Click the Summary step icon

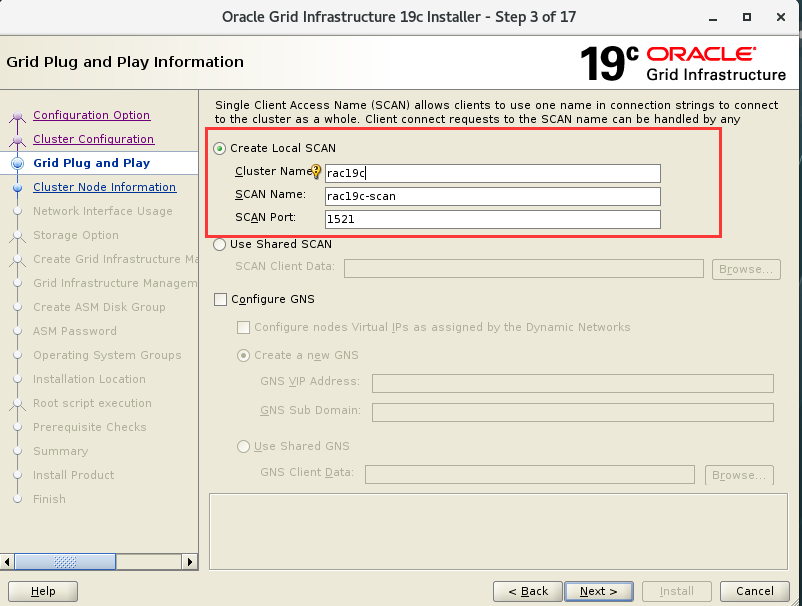pyautogui.click(x=17, y=451)
